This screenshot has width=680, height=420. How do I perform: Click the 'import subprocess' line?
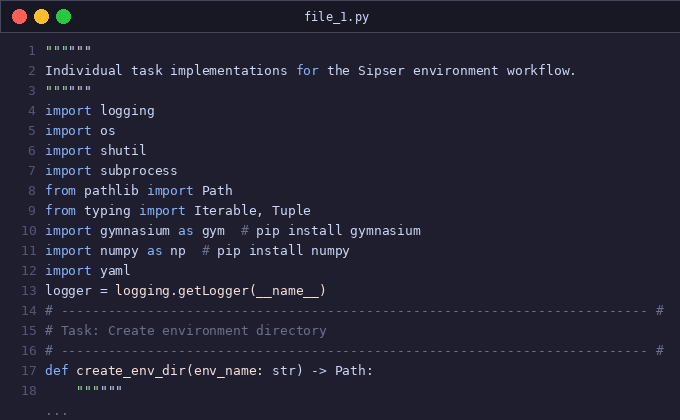[111, 171]
